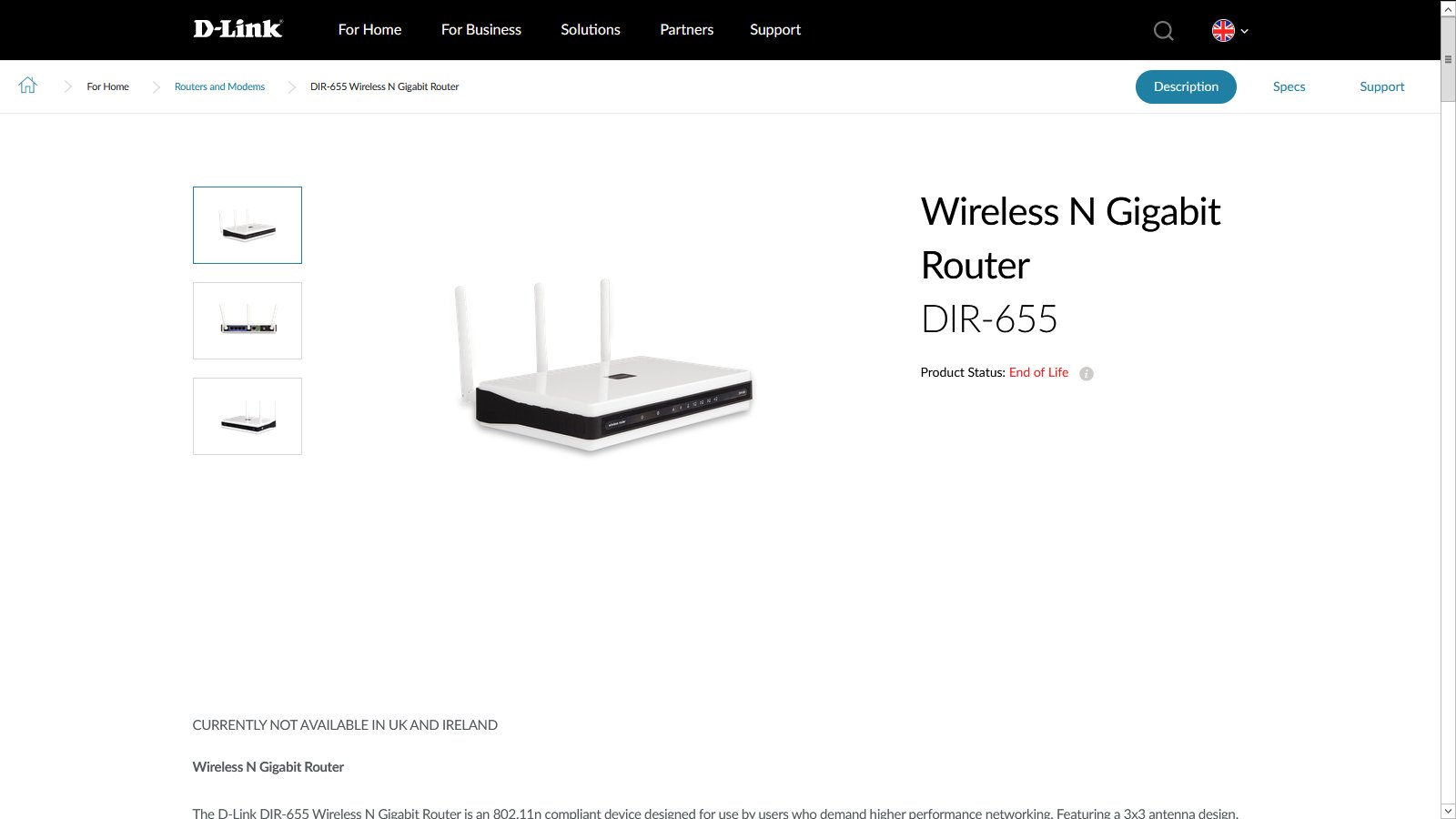Open the Partners menu
Image resolution: width=1456 pixels, height=819 pixels.
coord(687,29)
